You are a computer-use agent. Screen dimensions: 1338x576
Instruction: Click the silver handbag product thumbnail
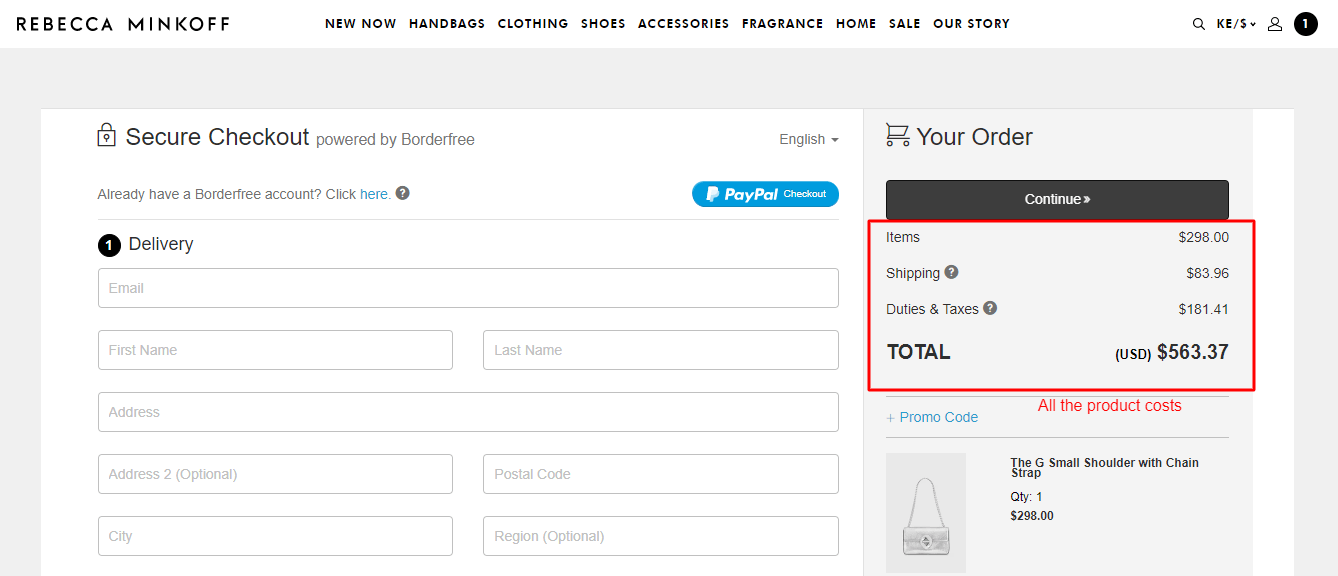(926, 513)
